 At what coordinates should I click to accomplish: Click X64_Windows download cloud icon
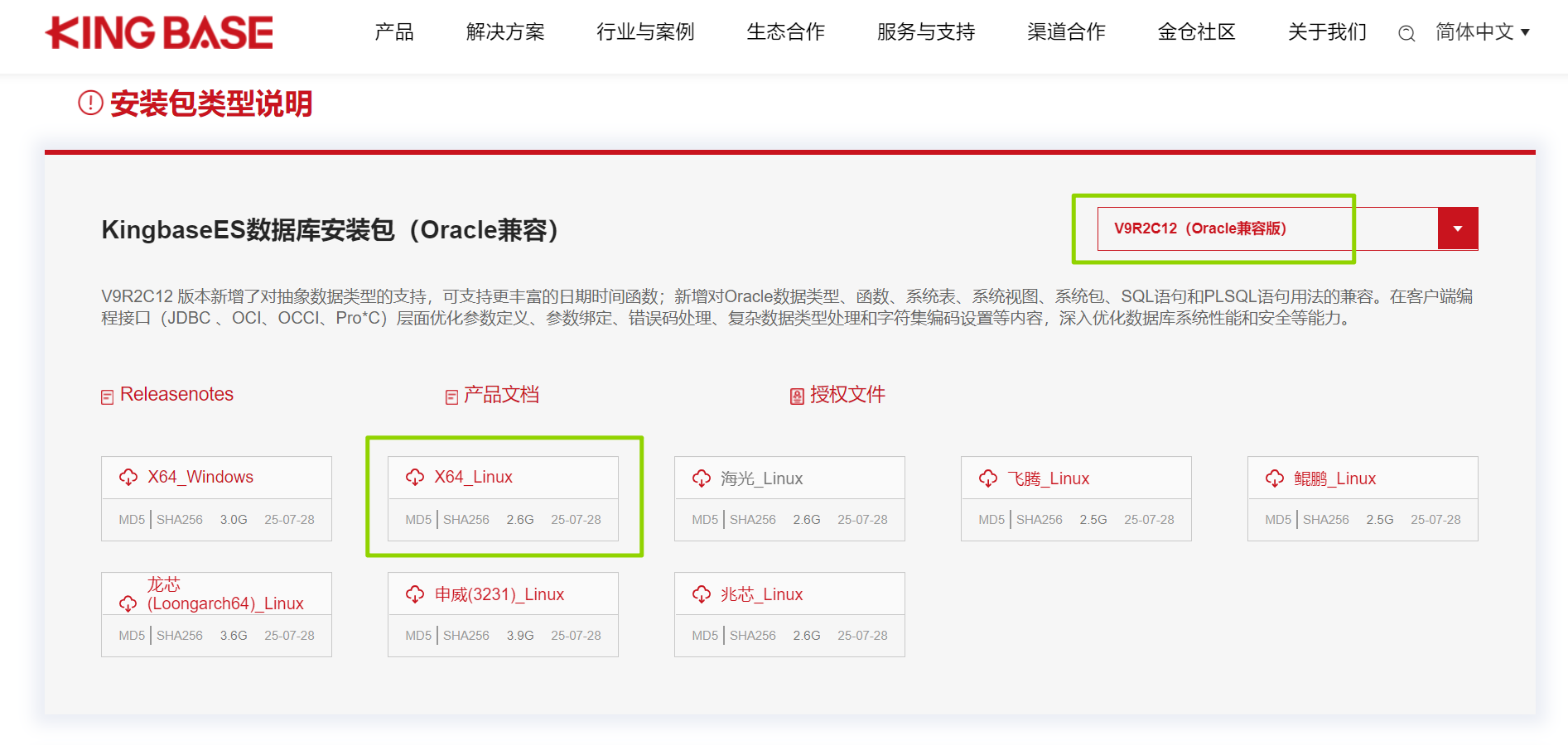[x=128, y=477]
